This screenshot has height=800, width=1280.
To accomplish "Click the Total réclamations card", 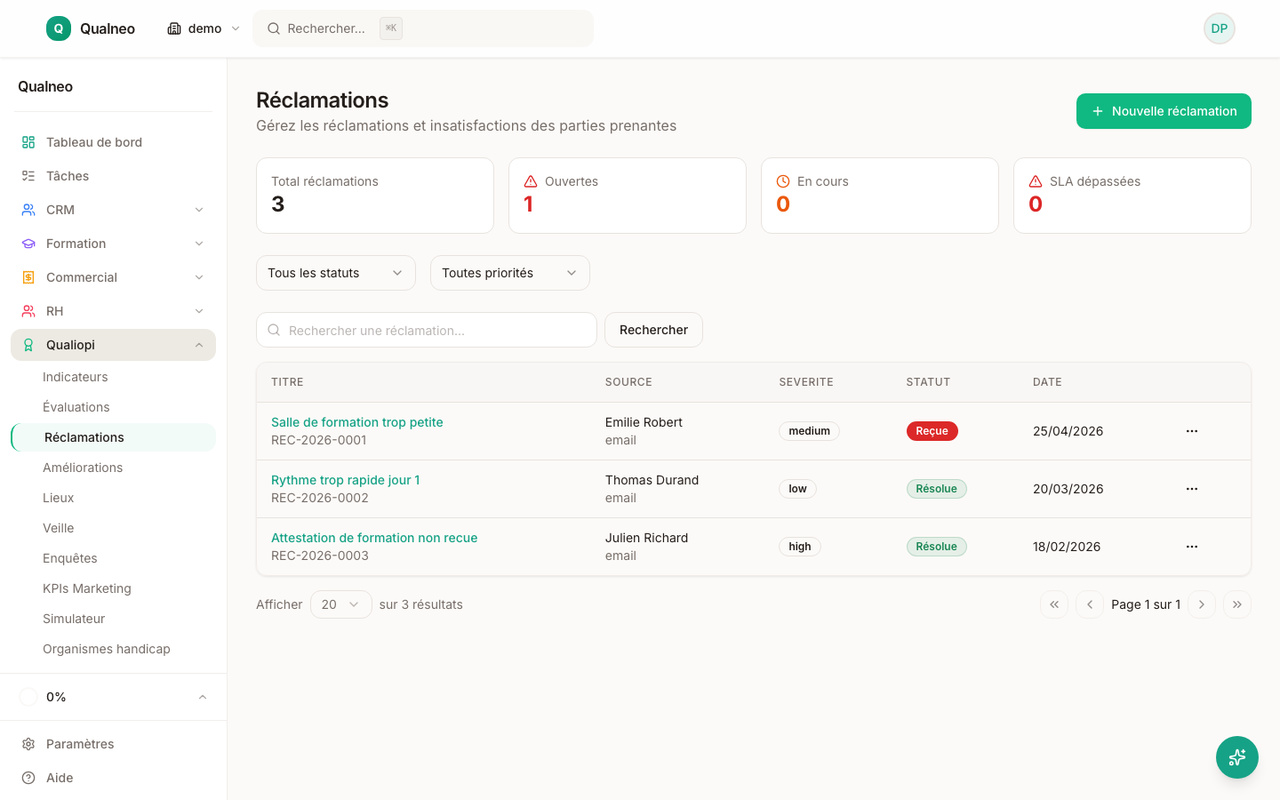I will [375, 196].
